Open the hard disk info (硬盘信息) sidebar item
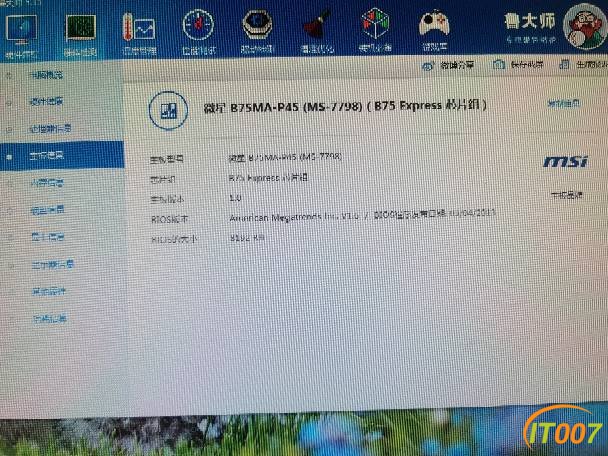 tap(48, 210)
